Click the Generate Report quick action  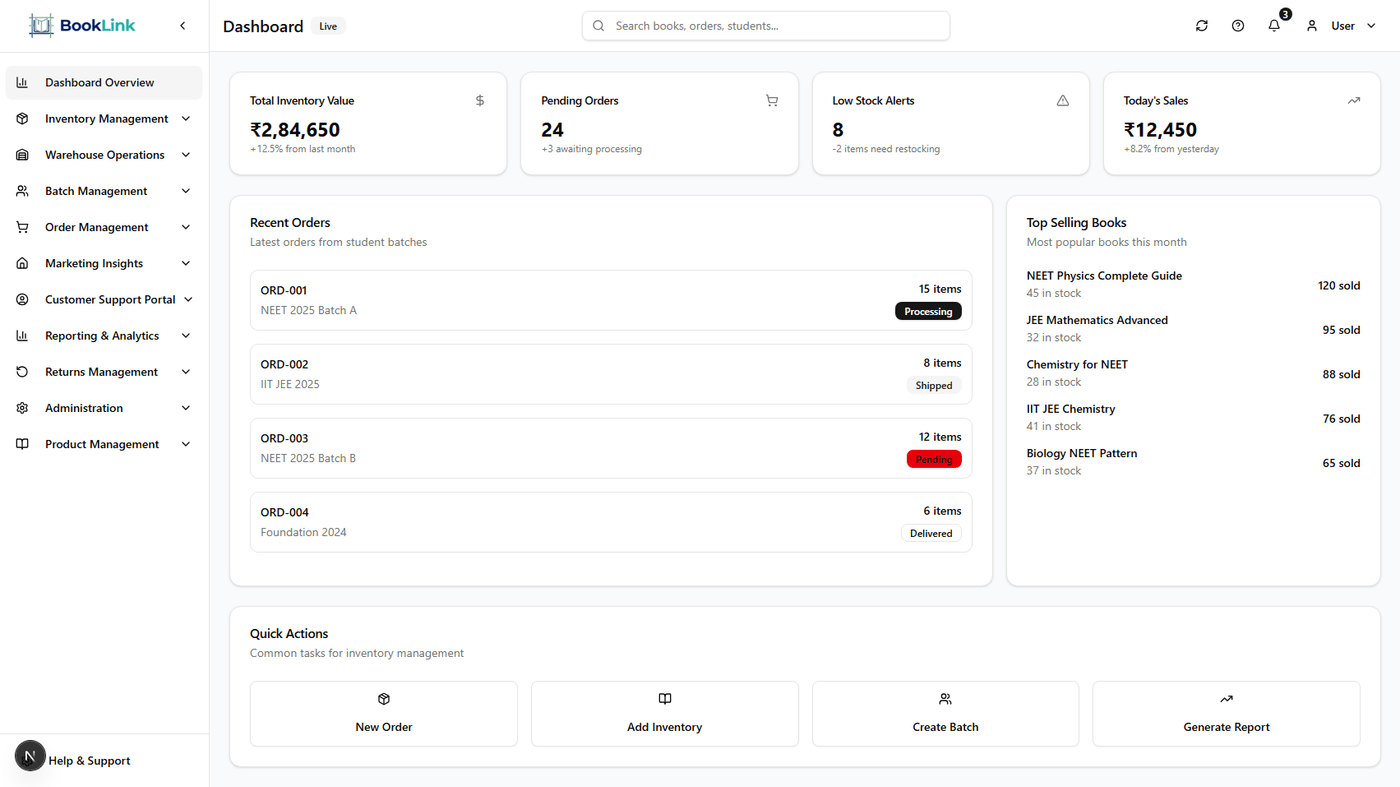click(1226, 713)
